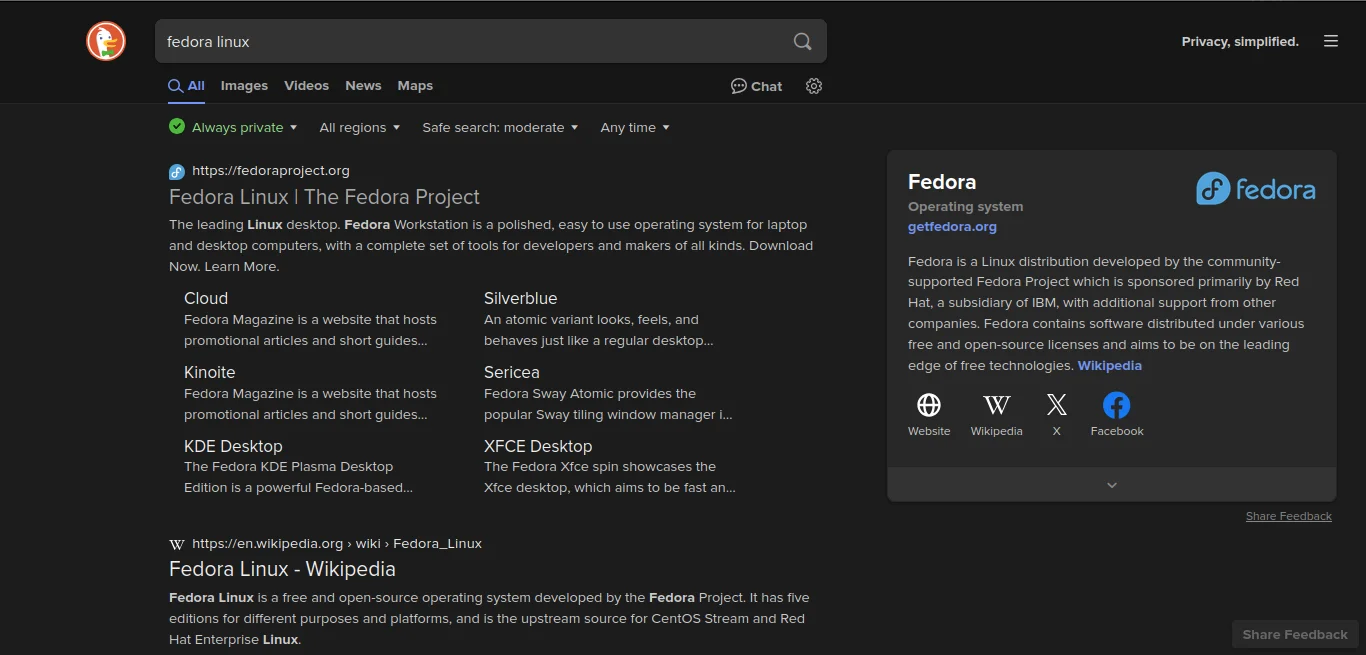The height and width of the screenshot is (655, 1366).
Task: Click the Fedora heading in info panel
Action: [942, 182]
